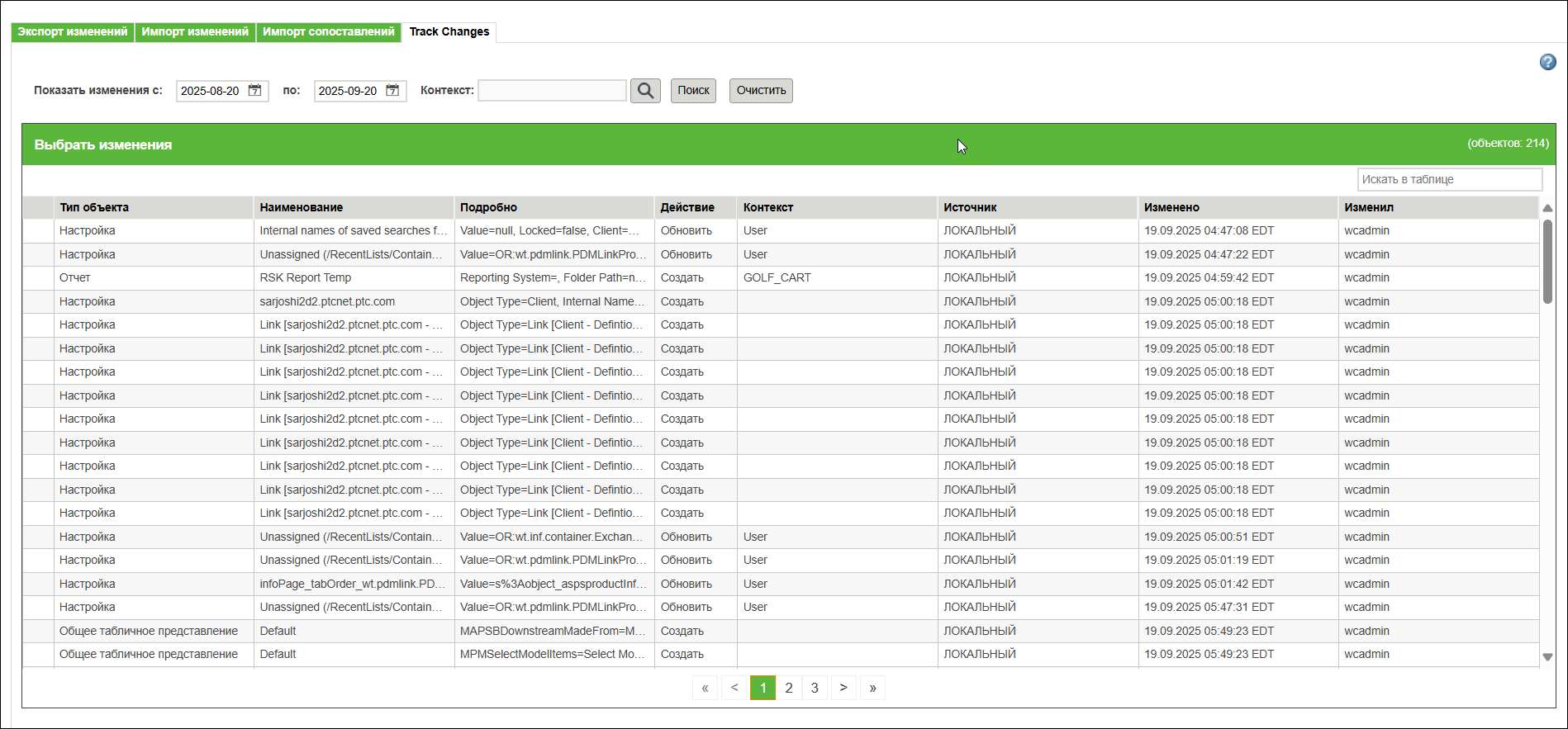Focus the Искать в таблице search box
Image resolution: width=1568 pixels, height=729 pixels.
click(x=1450, y=179)
